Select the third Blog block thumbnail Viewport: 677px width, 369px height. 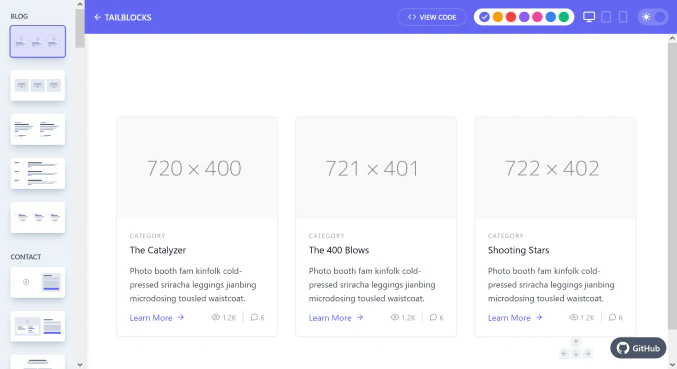pos(38,129)
